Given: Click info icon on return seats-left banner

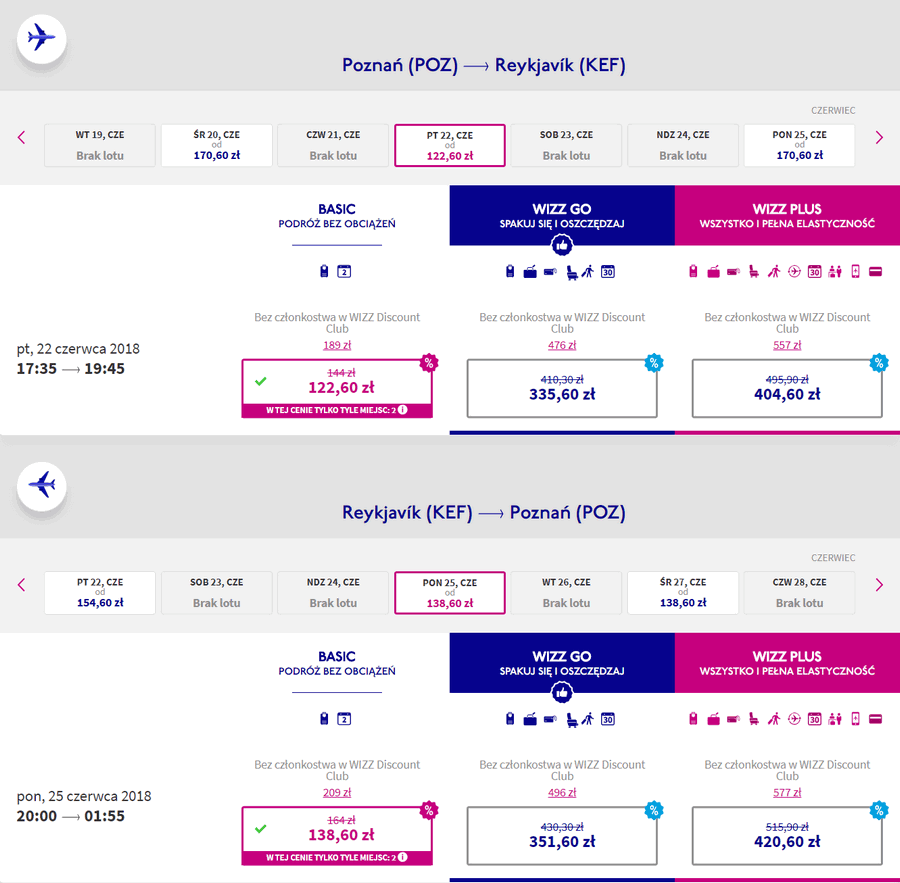Looking at the screenshot, I should coord(403,857).
